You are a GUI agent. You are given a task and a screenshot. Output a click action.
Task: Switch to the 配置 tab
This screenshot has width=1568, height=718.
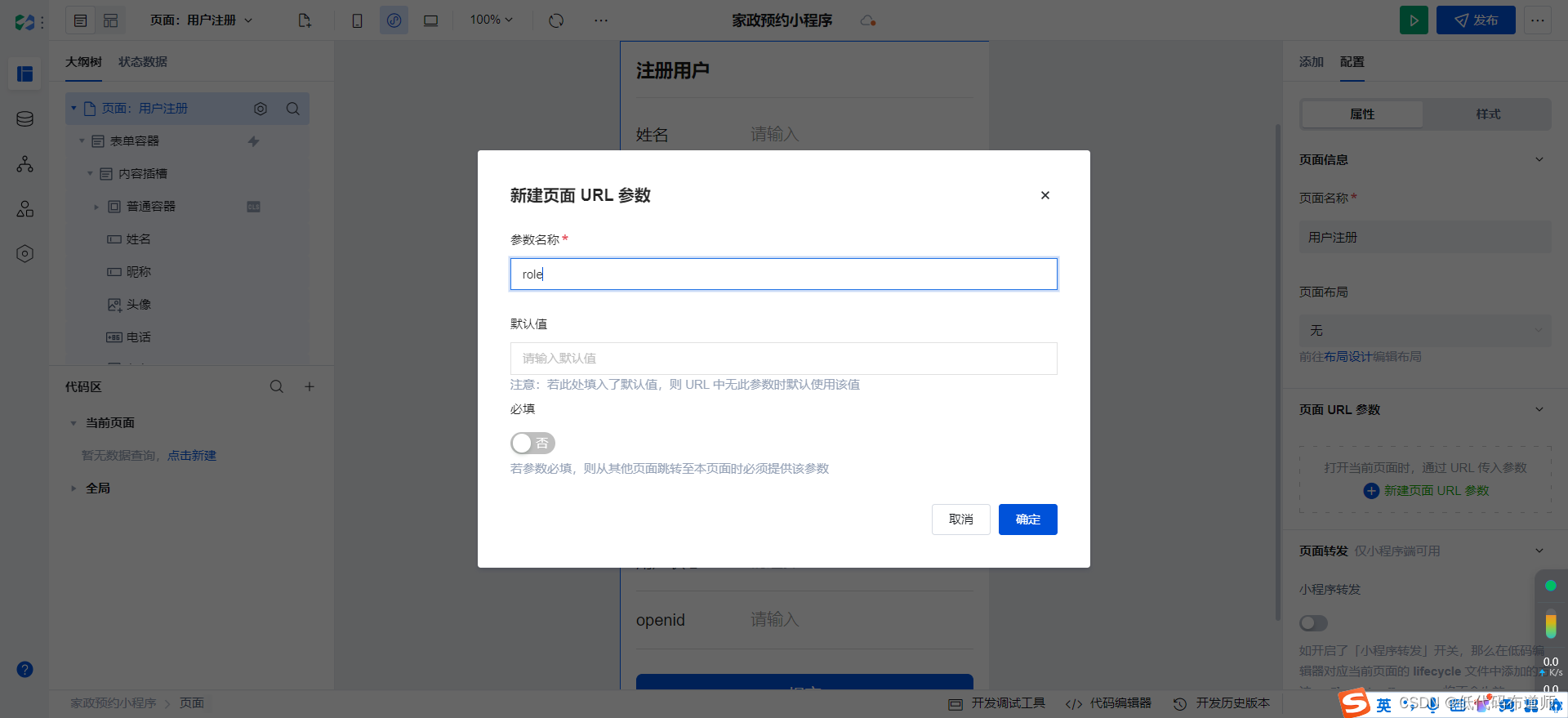(1352, 62)
